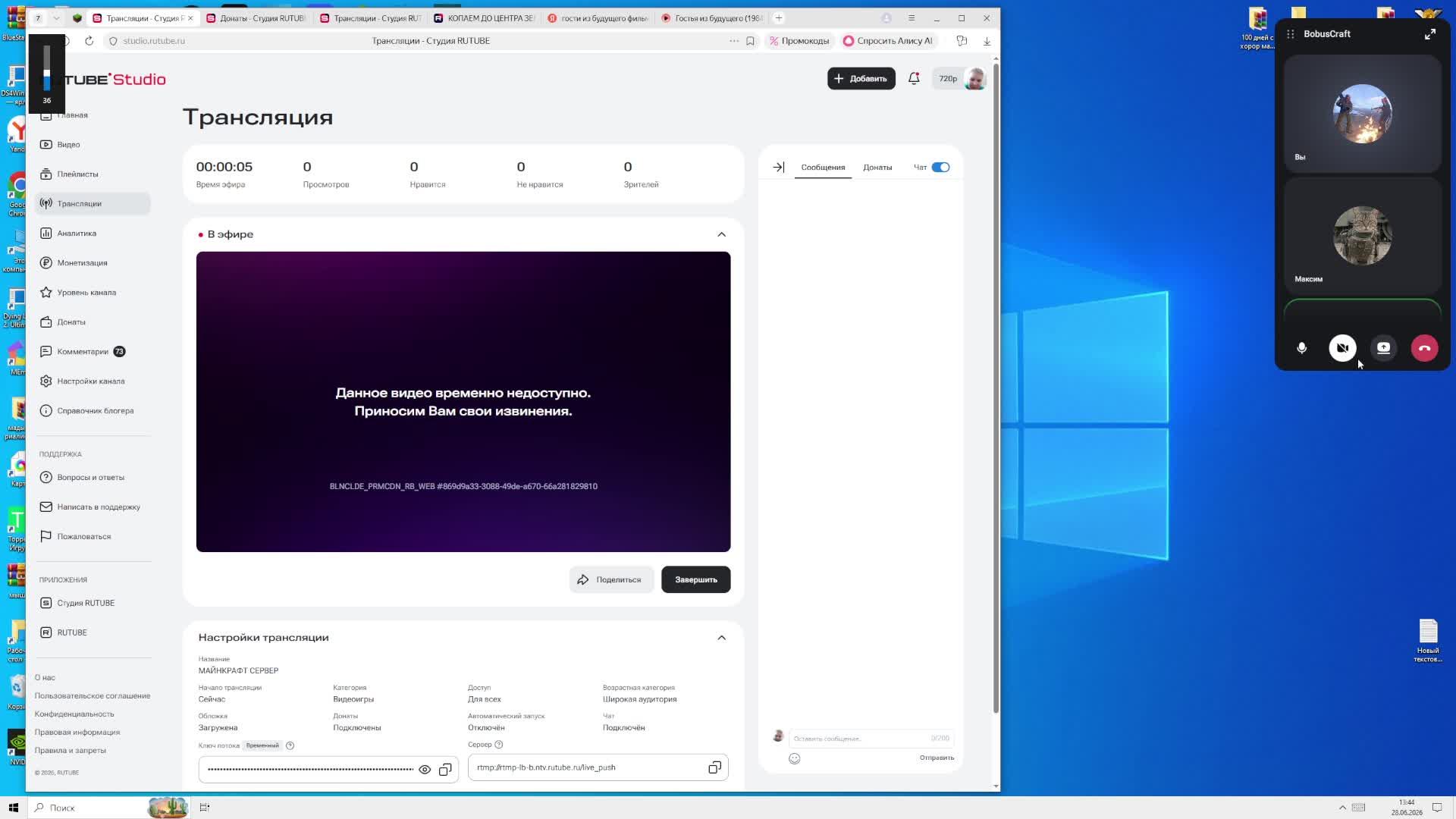Click Написать в поддержку envelope item
This screenshot has height=819, width=1456.
[93, 507]
